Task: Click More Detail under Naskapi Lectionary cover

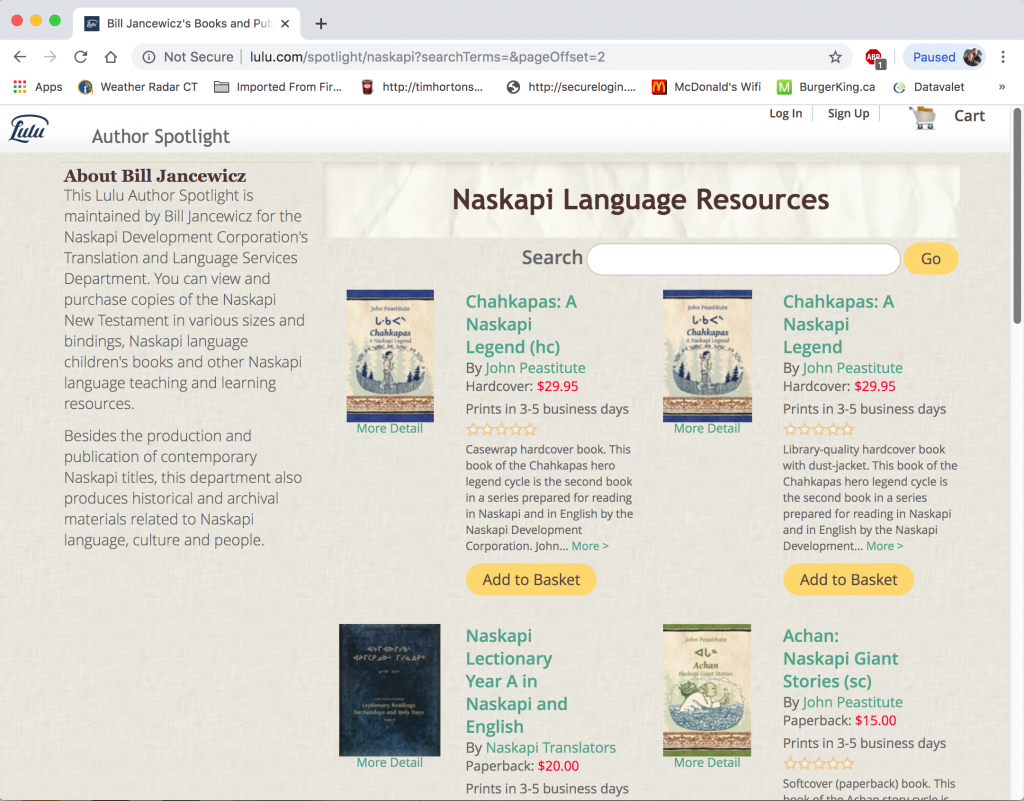Action: tap(390, 762)
